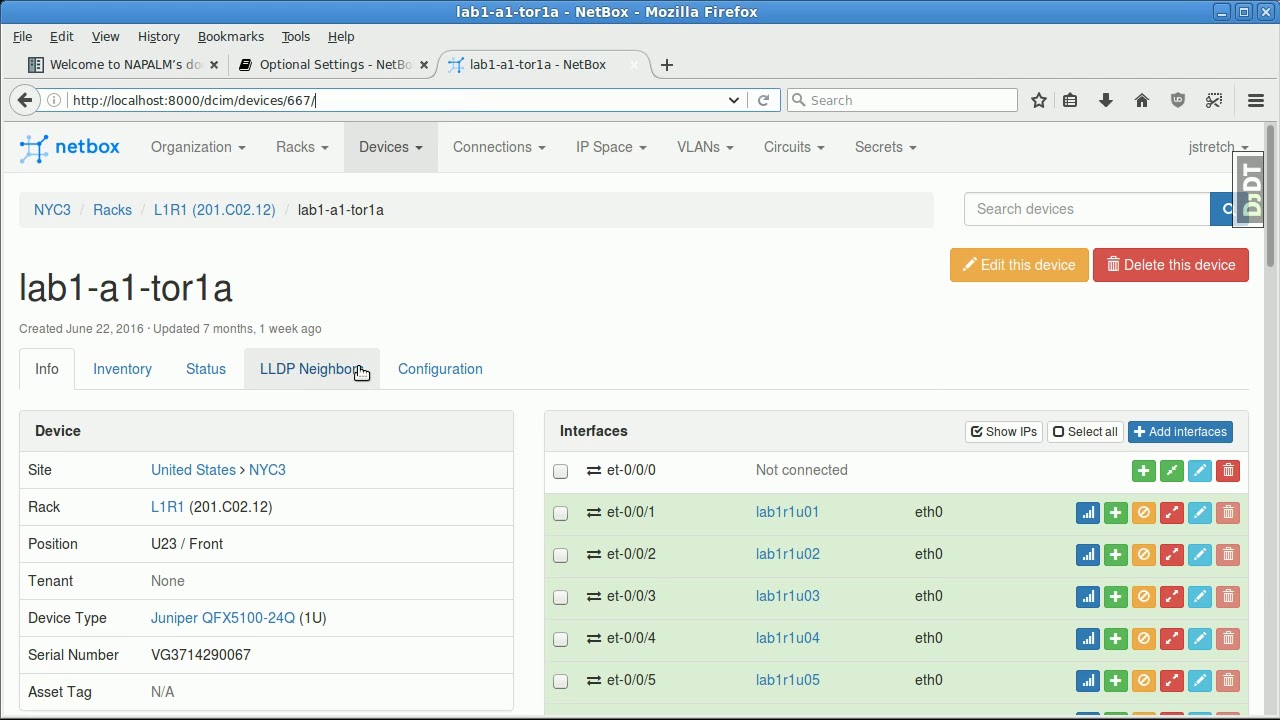Tick checkbox for interface et-0/0/0
This screenshot has width=1280, height=720.
[560, 471]
